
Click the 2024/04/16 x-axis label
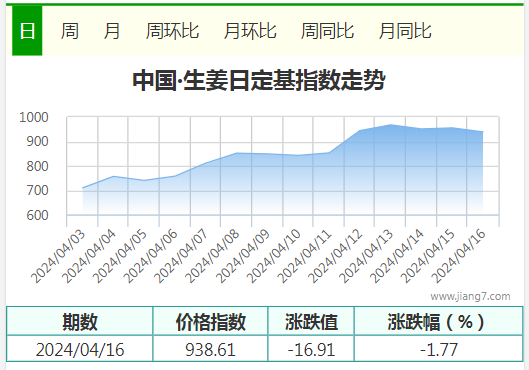[458, 256]
